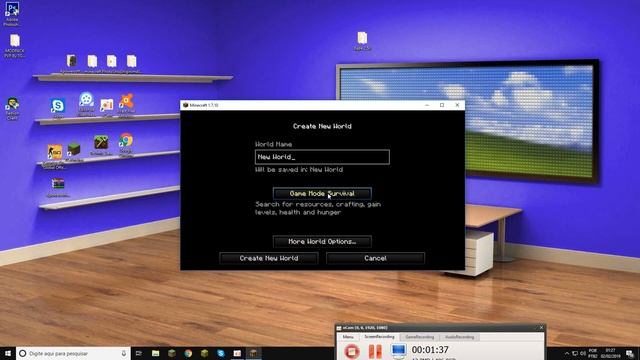This screenshot has height=360, width=640.
Task: Toggle the Game Mode Survival button
Action: (322, 193)
